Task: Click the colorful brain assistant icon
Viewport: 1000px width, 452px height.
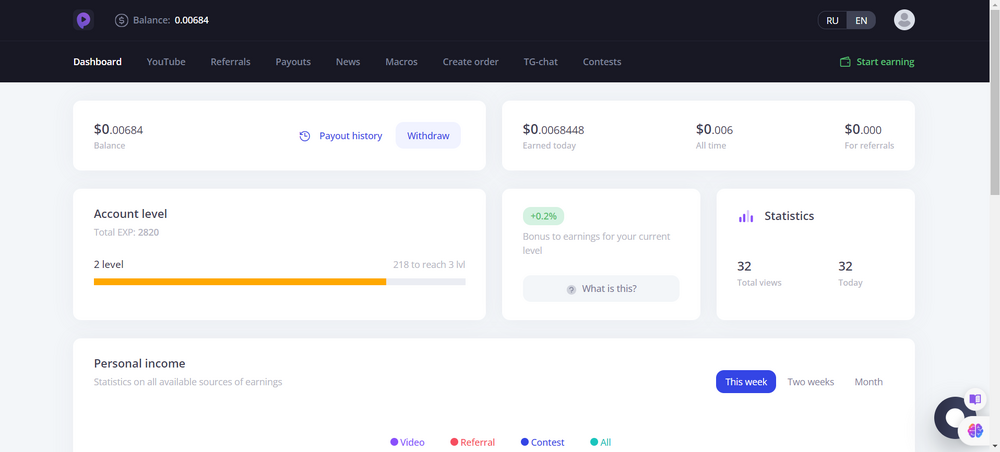Action: [975, 430]
